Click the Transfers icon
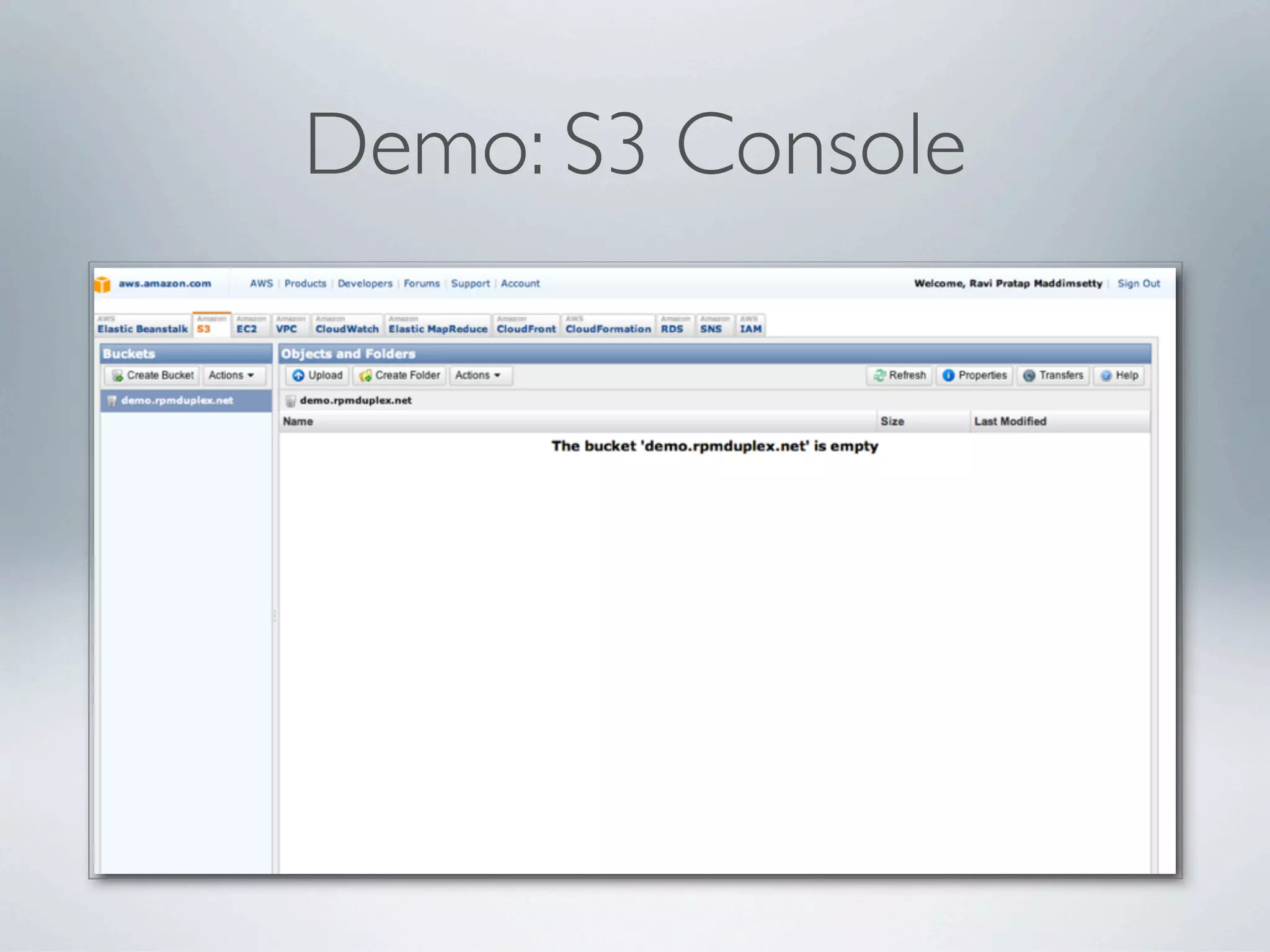 click(1029, 376)
